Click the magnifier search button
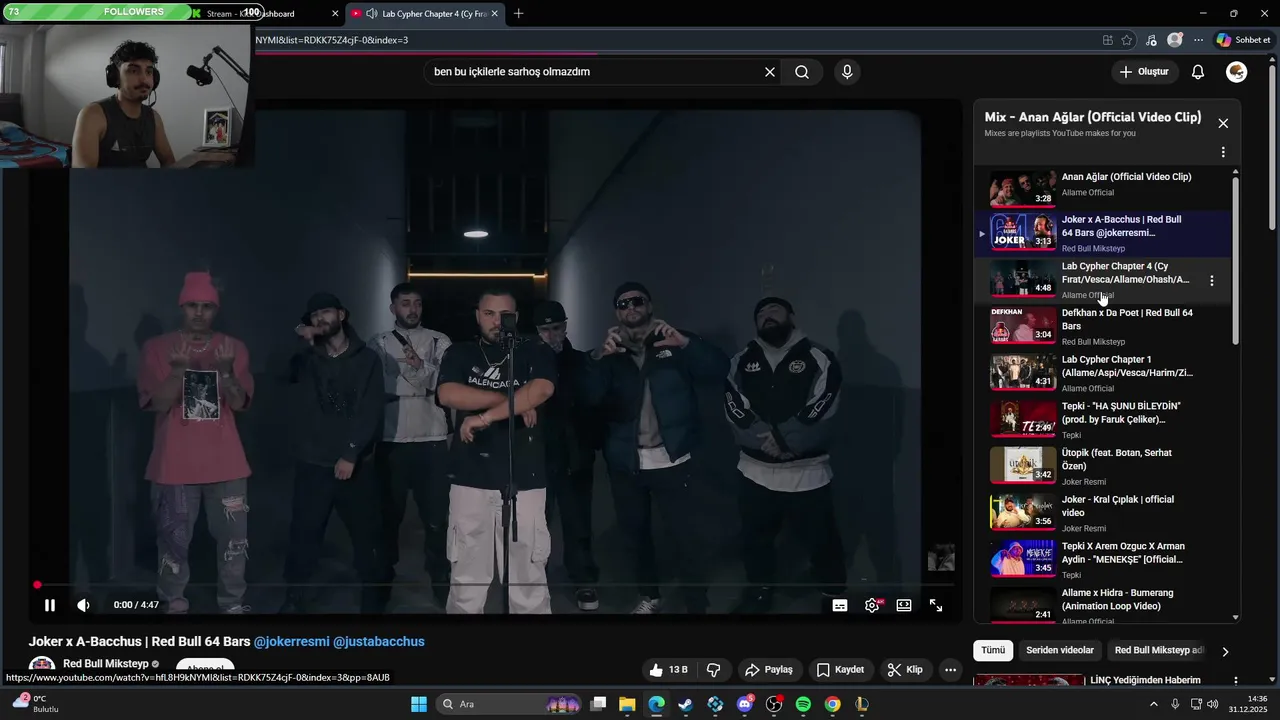Image resolution: width=1280 pixels, height=720 pixels. (x=802, y=72)
